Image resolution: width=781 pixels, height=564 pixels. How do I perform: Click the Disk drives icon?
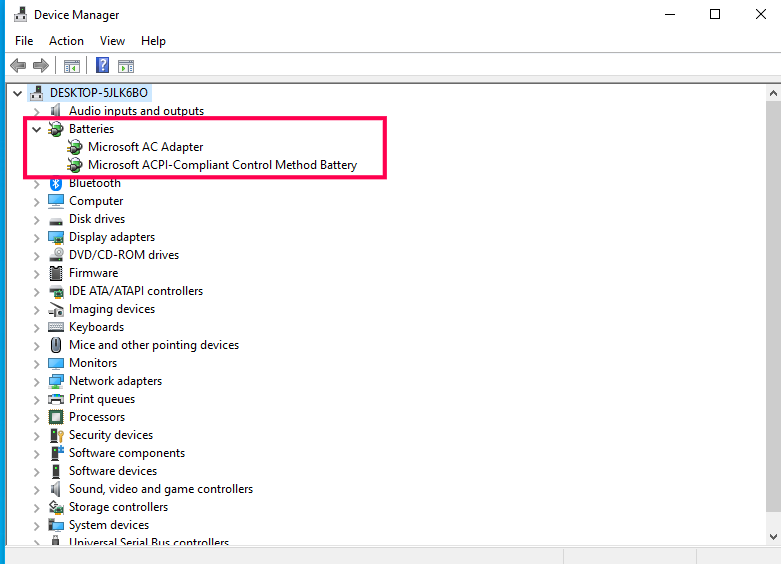click(x=56, y=220)
